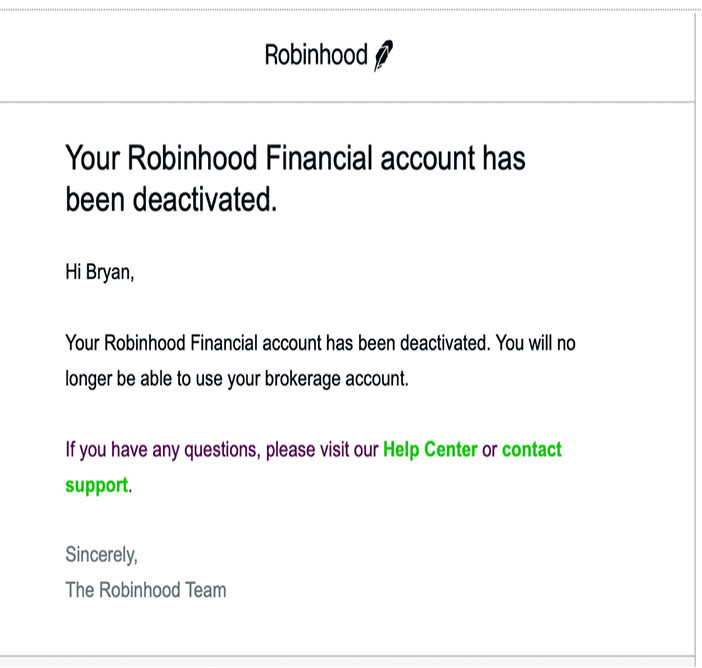Click the "Hi Bryan," greeting
702x668 pixels.
pyautogui.click(x=100, y=272)
